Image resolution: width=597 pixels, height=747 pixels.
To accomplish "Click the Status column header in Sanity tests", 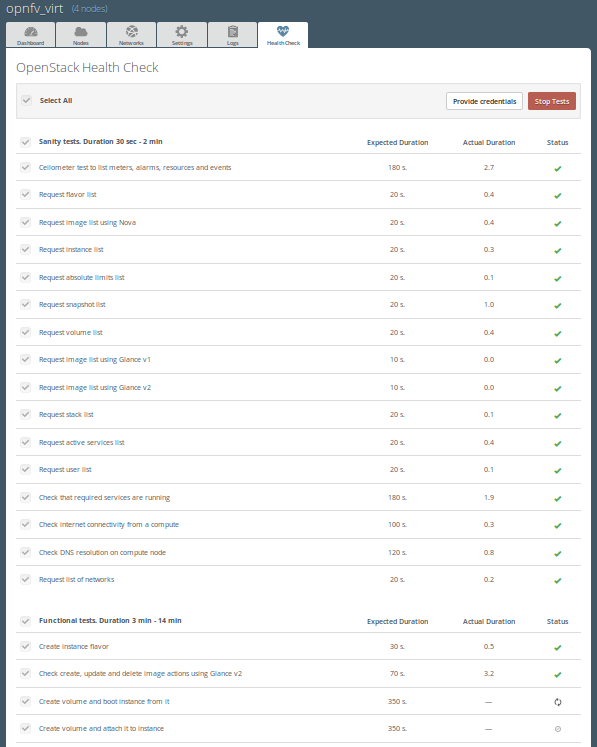I will coord(557,142).
